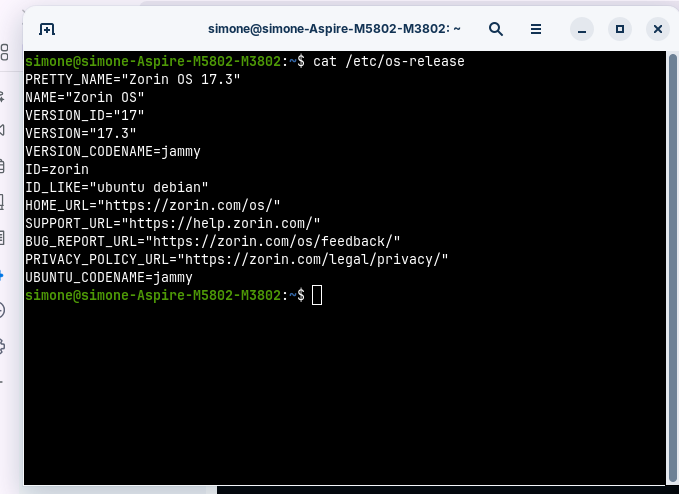Click the terminal vertical scrollbar

673,268
